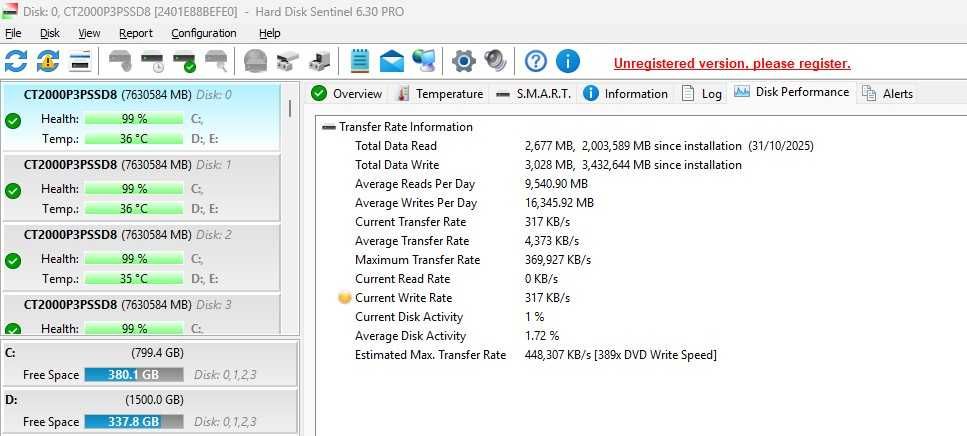Click the Unregistered version, please register link
This screenshot has width=967, height=436.
click(732, 63)
